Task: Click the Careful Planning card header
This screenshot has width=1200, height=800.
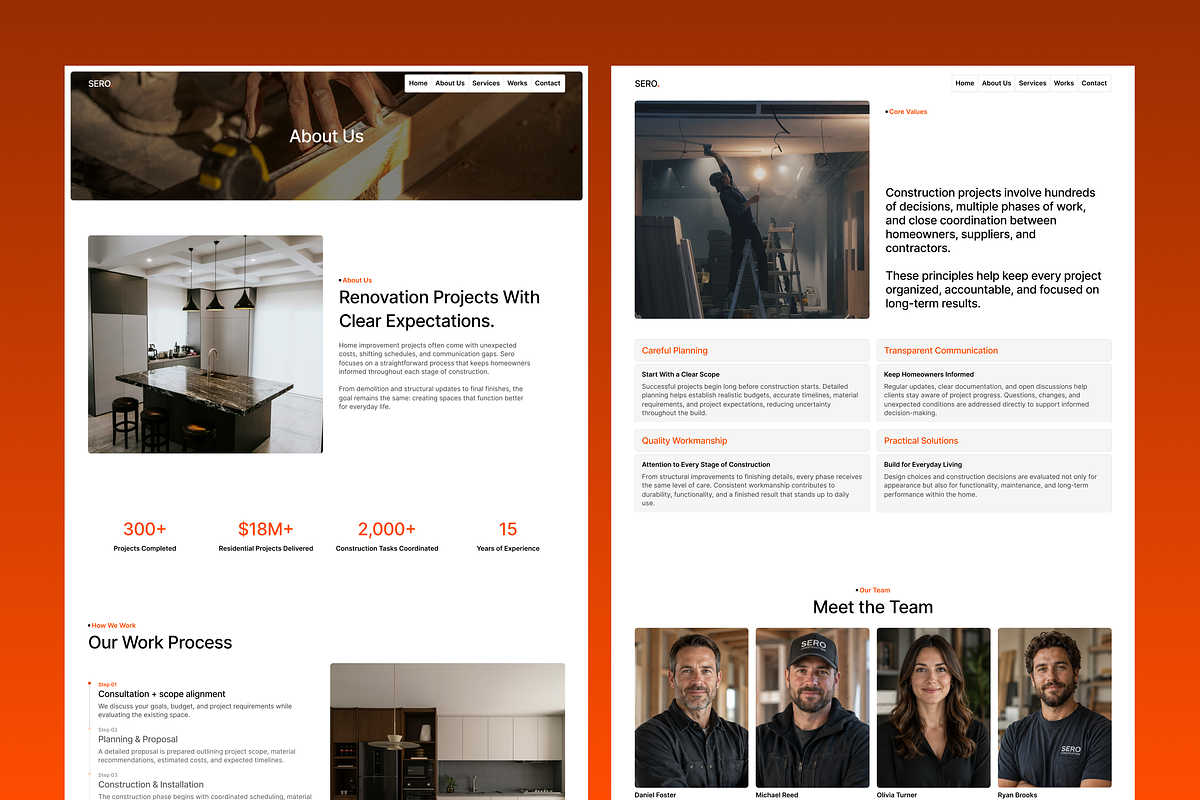Action: point(752,350)
